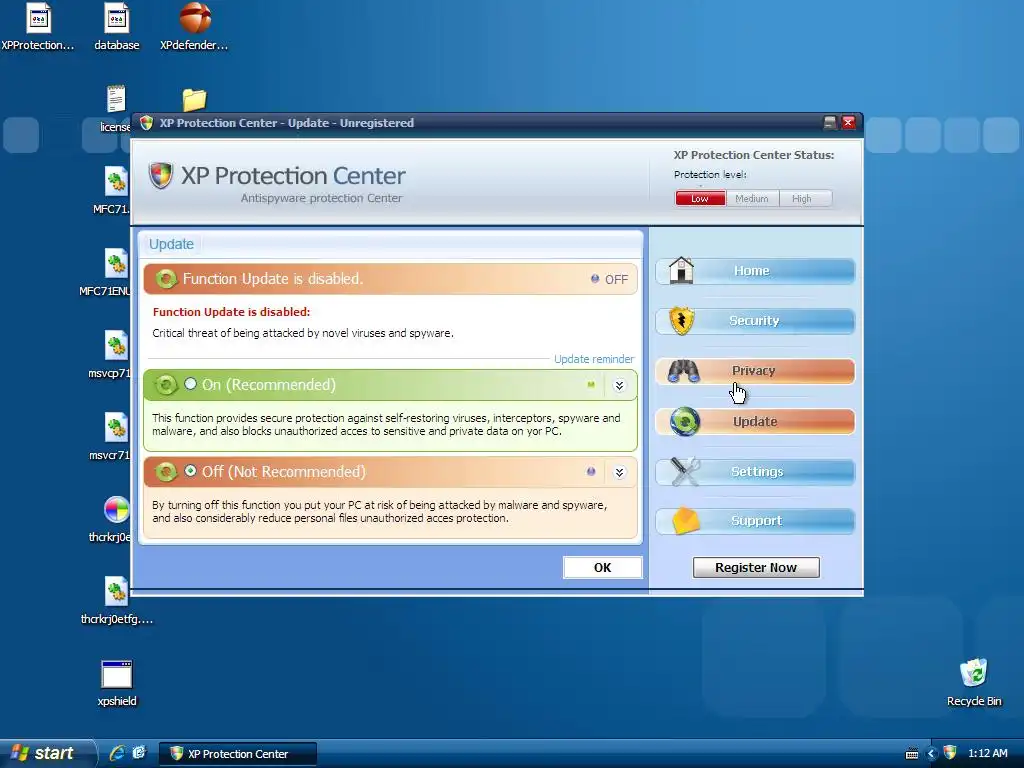Click the update icon in disabled banner
This screenshot has width=1024, height=768.
tap(166, 279)
